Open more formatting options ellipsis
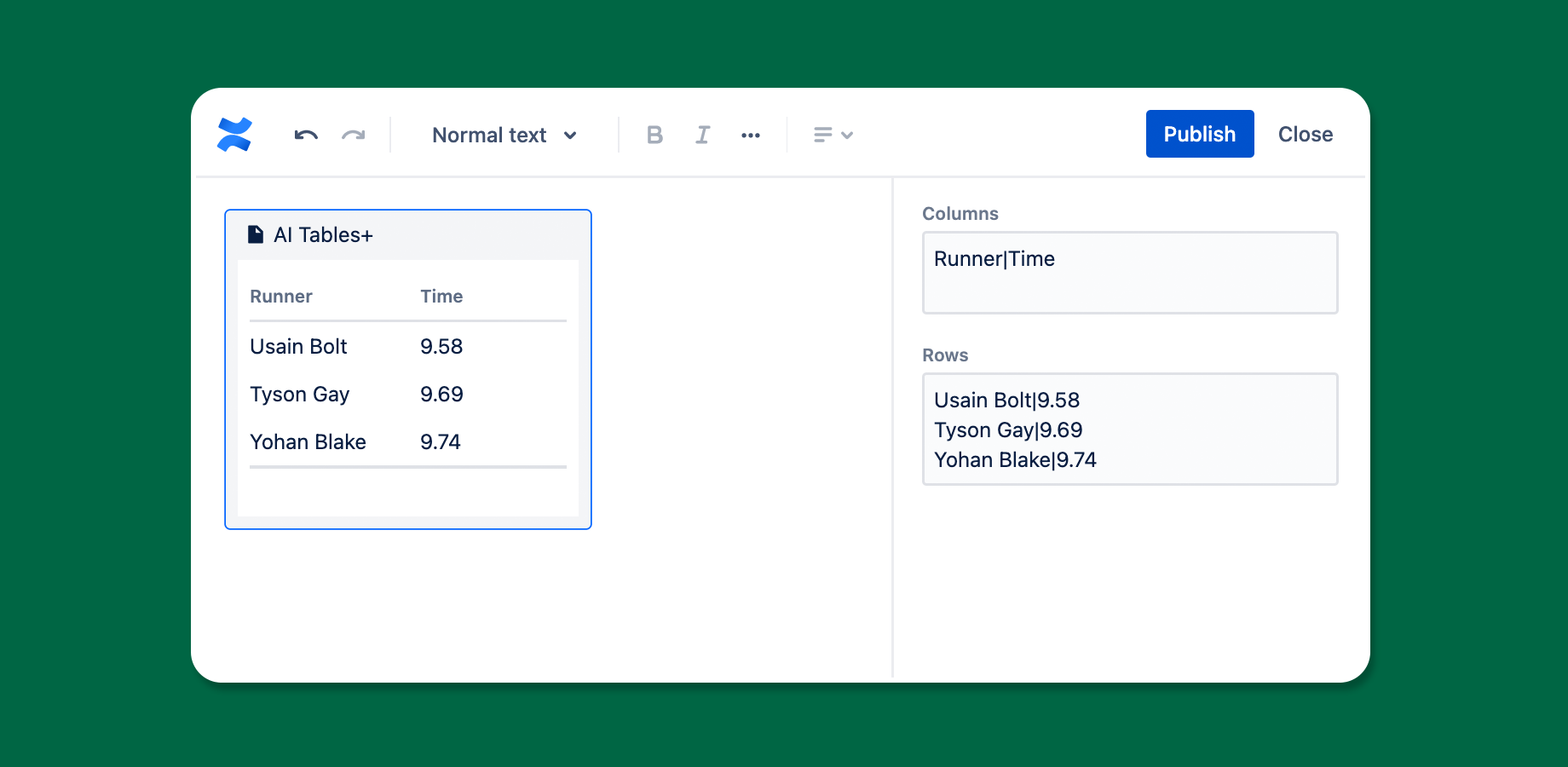 [x=750, y=136]
